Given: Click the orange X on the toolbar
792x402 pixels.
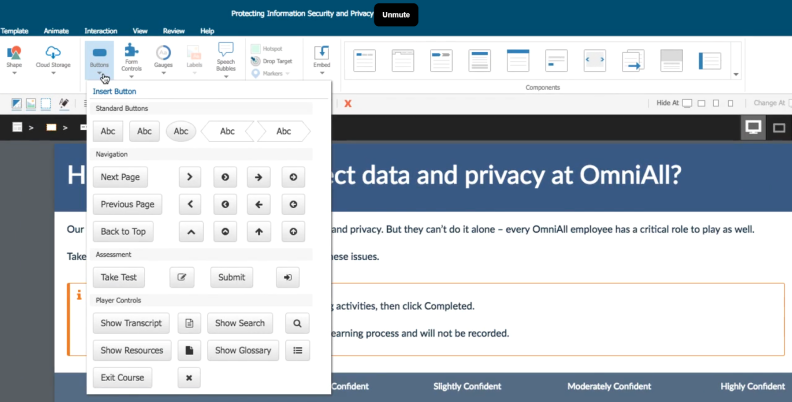Looking at the screenshot, I should pyautogui.click(x=348, y=104).
